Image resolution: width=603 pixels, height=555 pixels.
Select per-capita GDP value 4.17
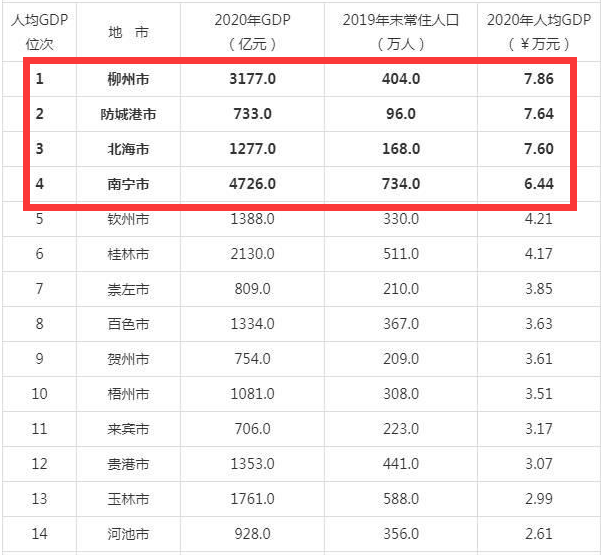(x=539, y=254)
